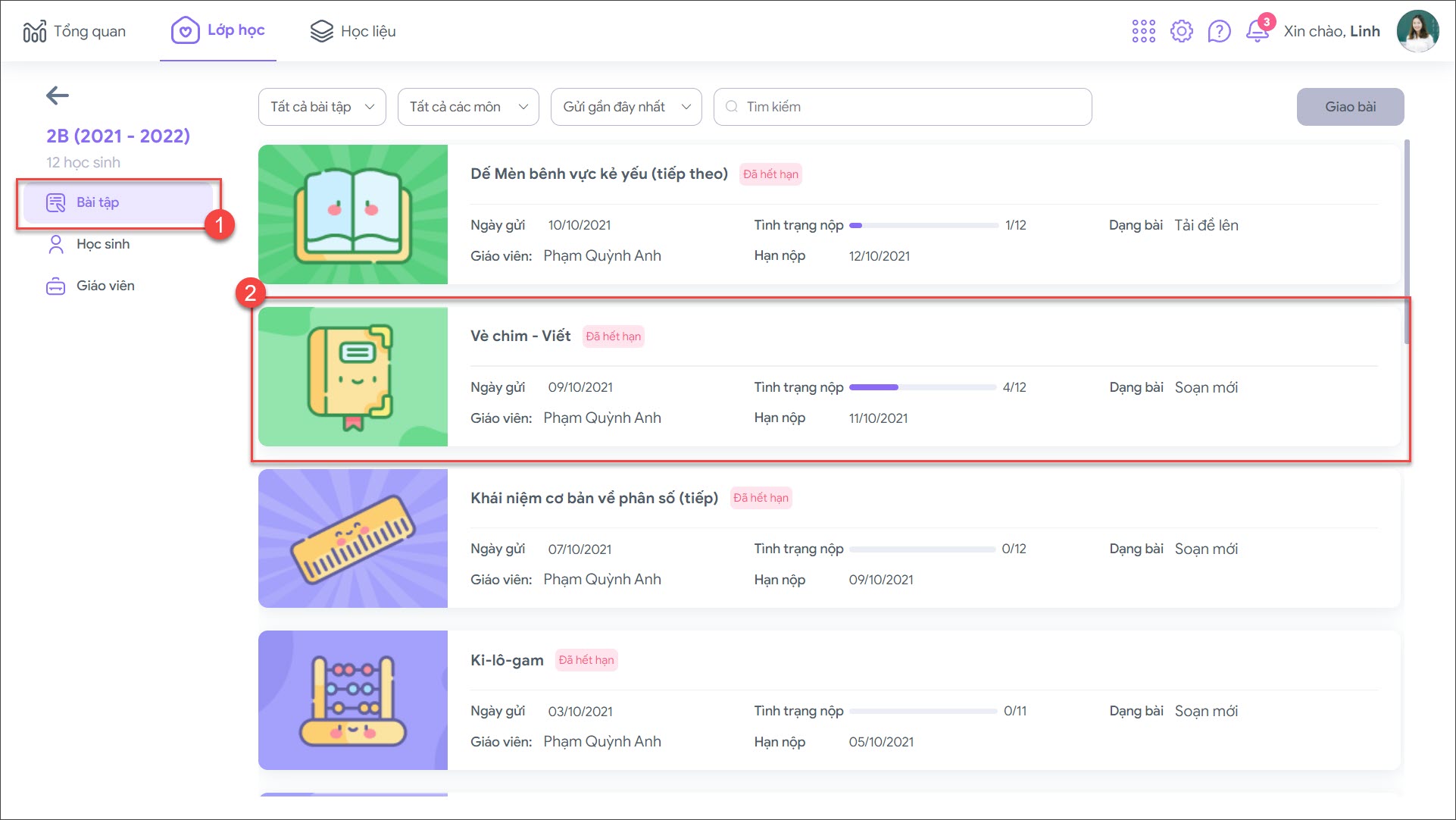Click the ruler thumbnail of Khái niệm assignment
Image resolution: width=1456 pixels, height=820 pixels.
pos(353,538)
